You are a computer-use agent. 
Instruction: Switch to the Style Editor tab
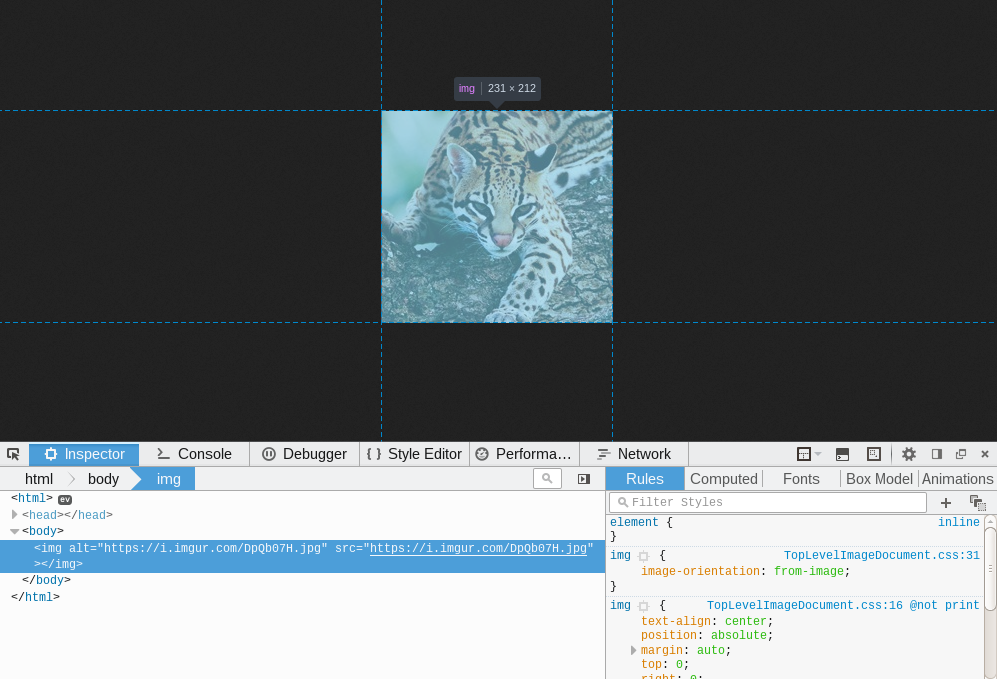tap(415, 454)
